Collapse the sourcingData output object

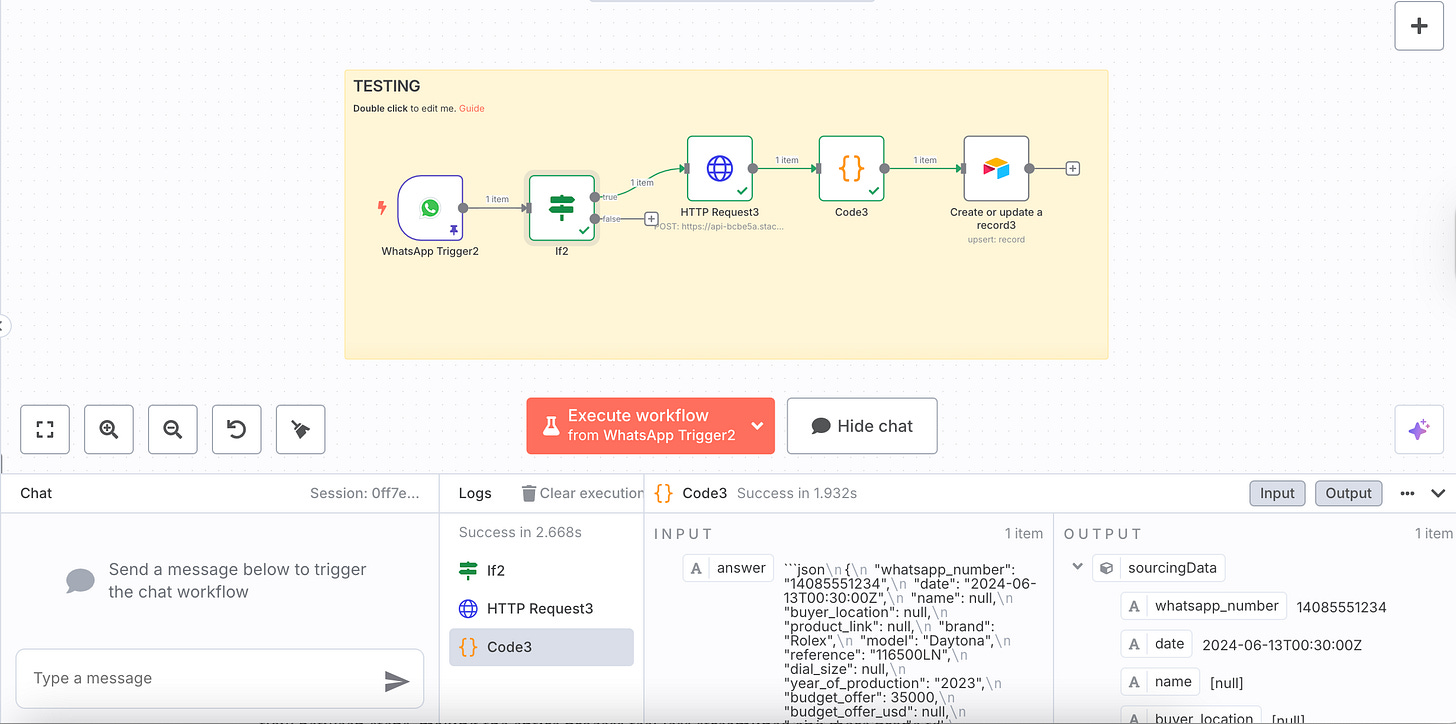tap(1077, 567)
